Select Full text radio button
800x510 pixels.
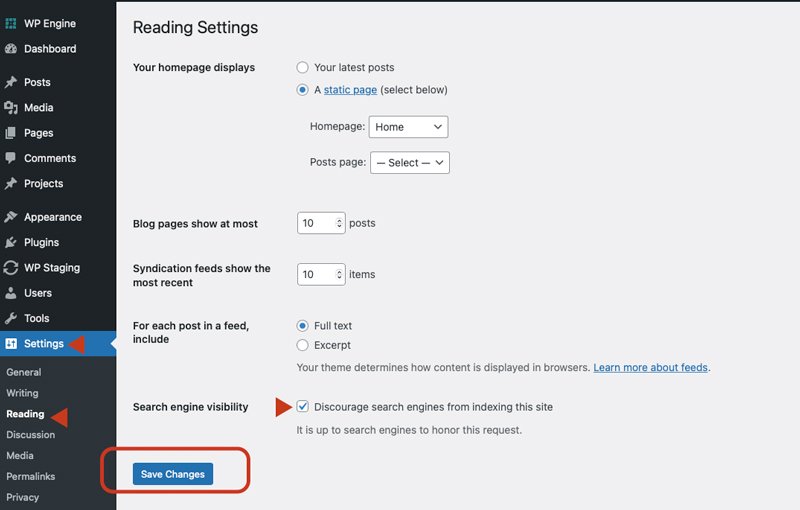click(x=303, y=326)
